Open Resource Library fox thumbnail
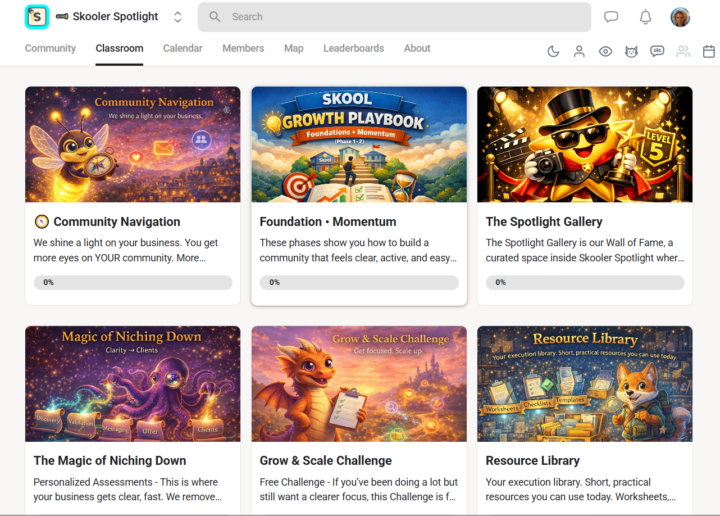 tap(585, 384)
